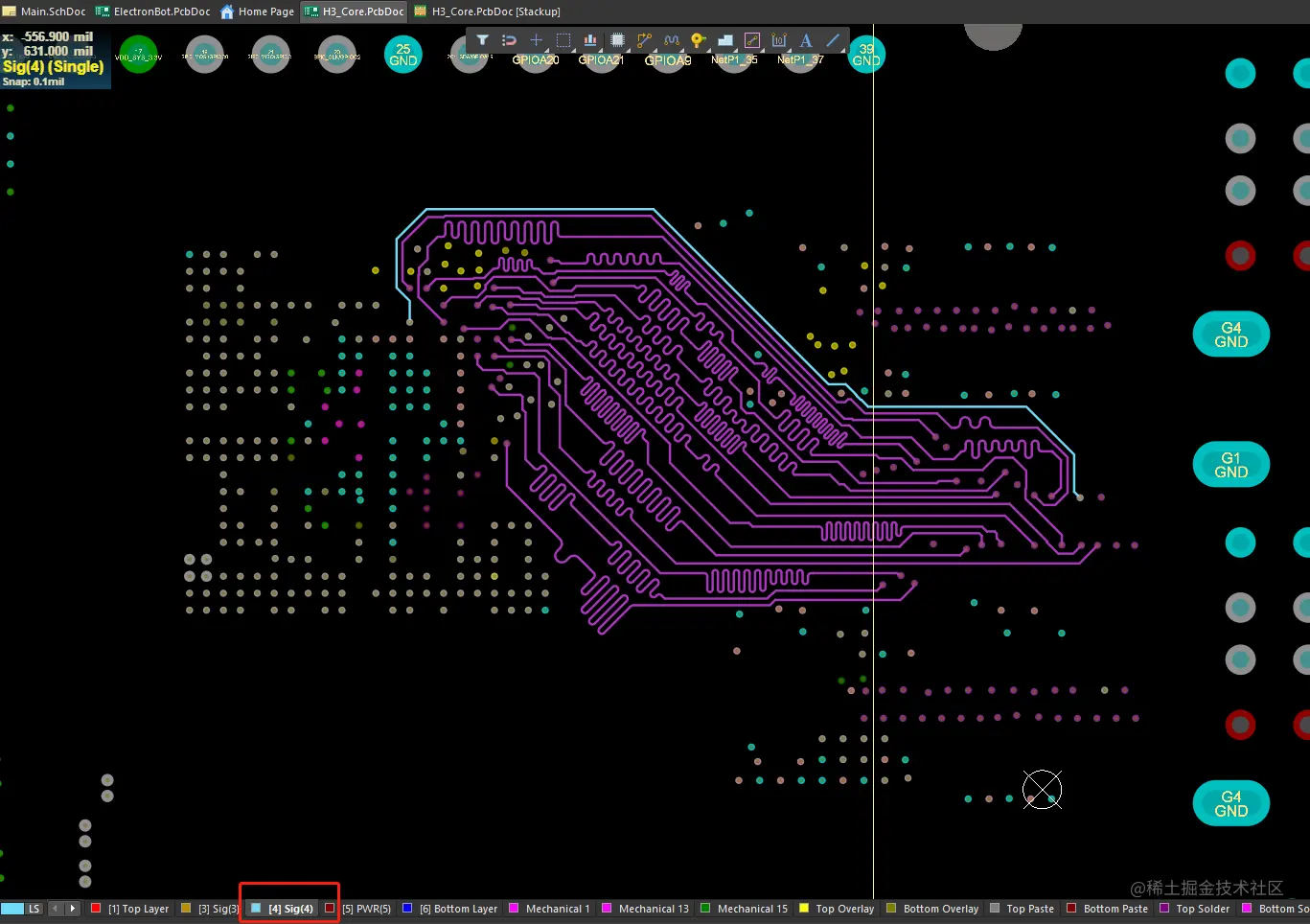This screenshot has height=924, width=1310.
Task: Go to the Home Page tab
Action: (258, 12)
